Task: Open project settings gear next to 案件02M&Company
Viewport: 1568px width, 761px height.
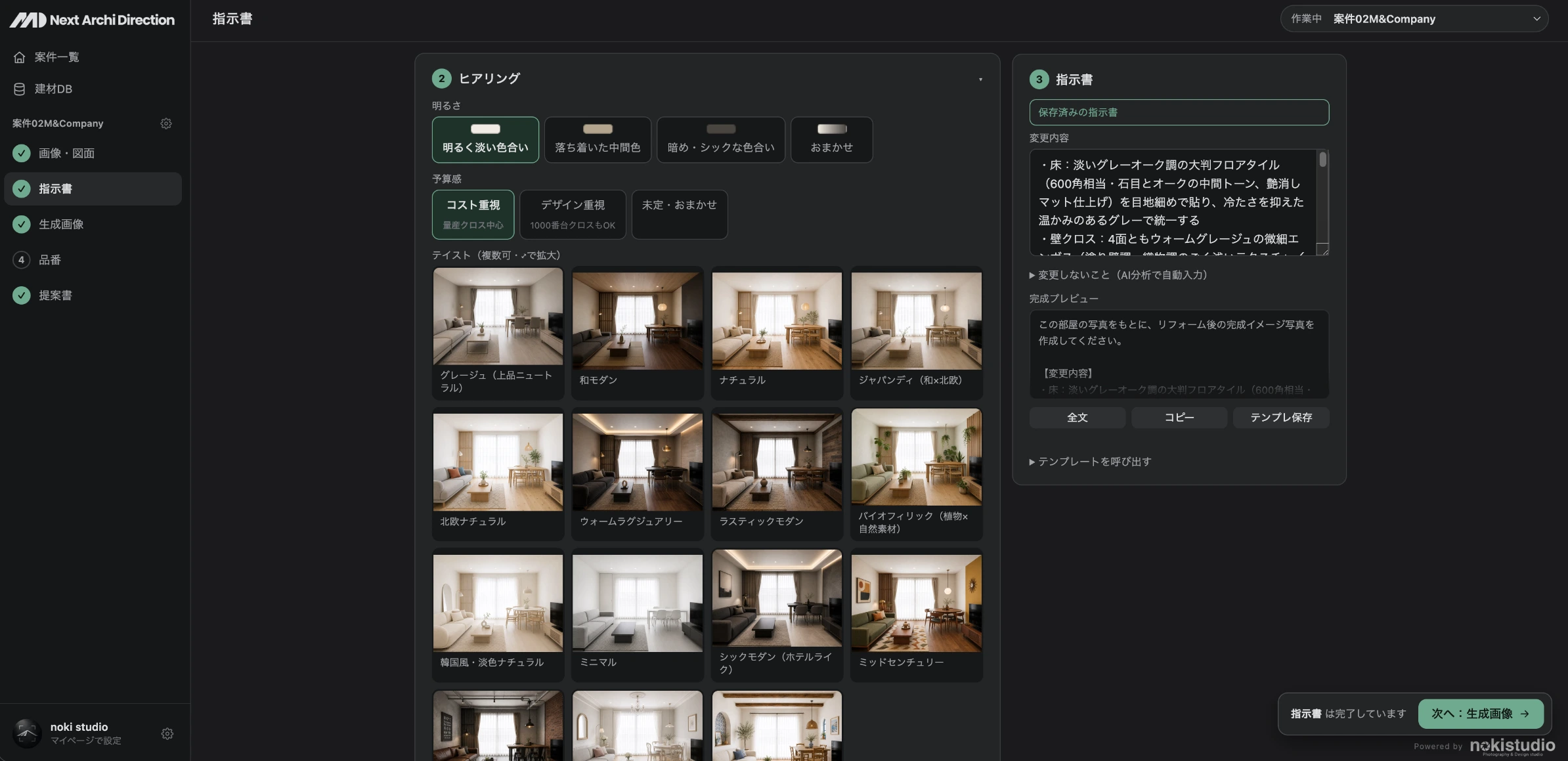Action: pos(166,123)
